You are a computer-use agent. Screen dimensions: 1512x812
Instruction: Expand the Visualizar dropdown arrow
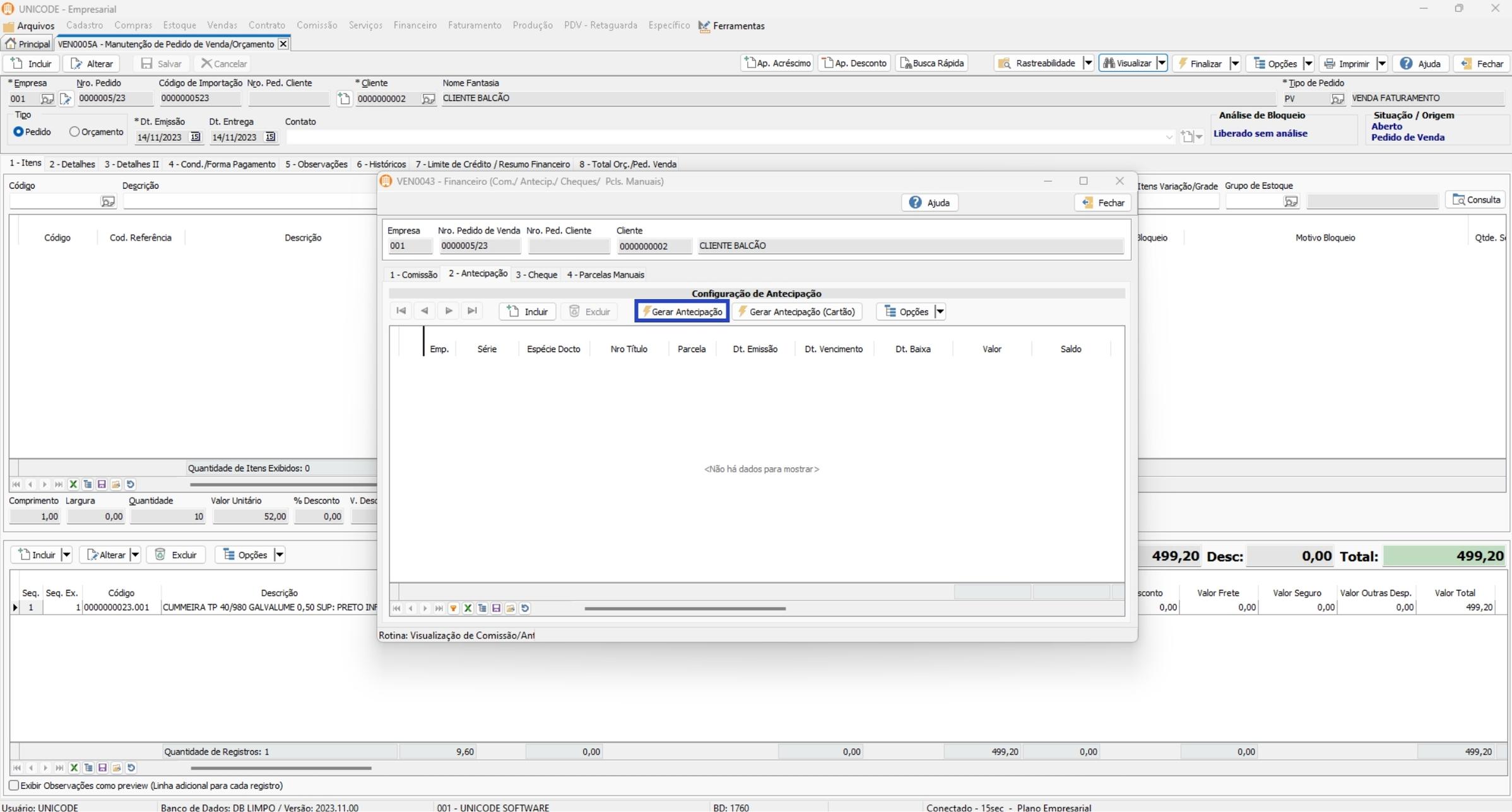(1161, 63)
